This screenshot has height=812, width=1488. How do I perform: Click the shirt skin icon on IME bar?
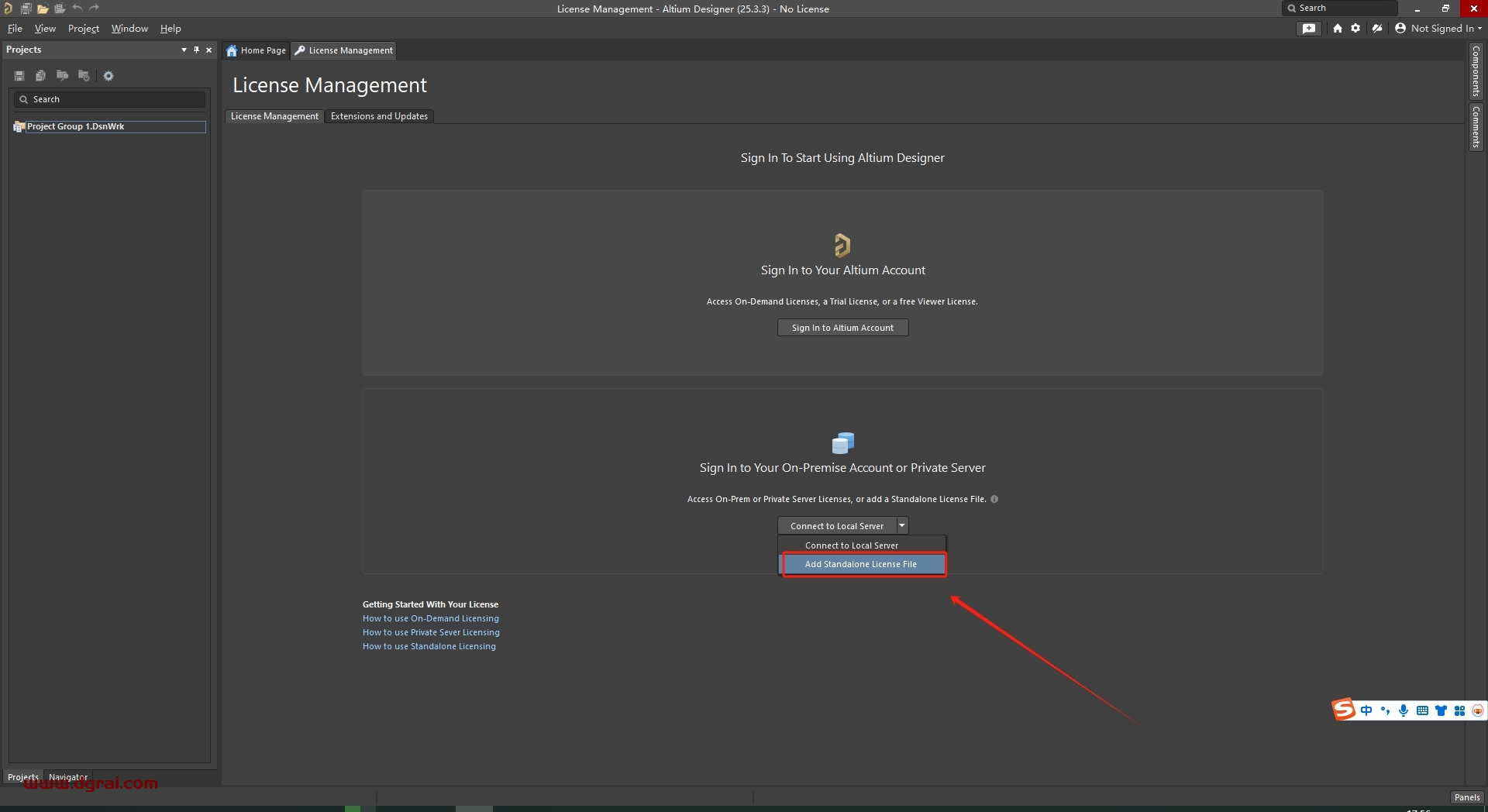click(1441, 710)
